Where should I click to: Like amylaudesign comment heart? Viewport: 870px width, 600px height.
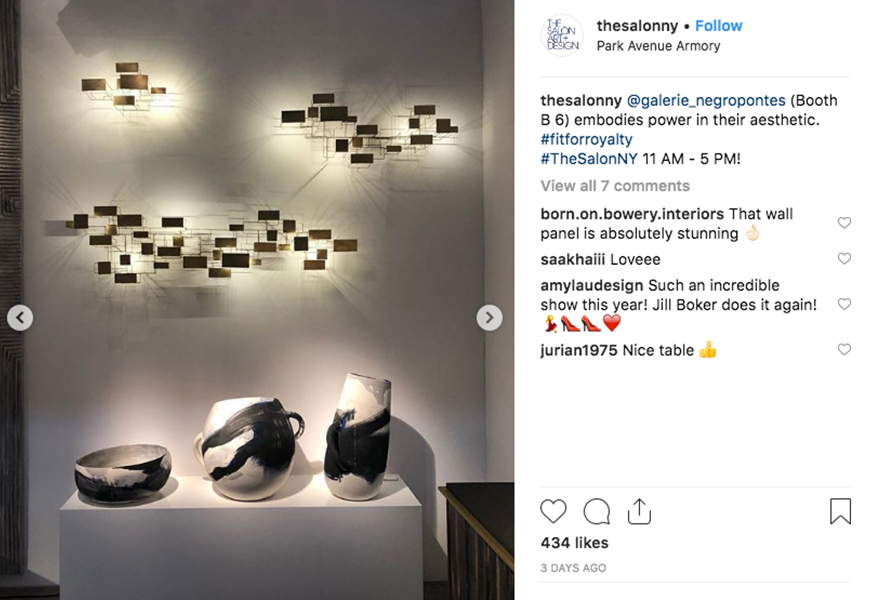[x=844, y=304]
